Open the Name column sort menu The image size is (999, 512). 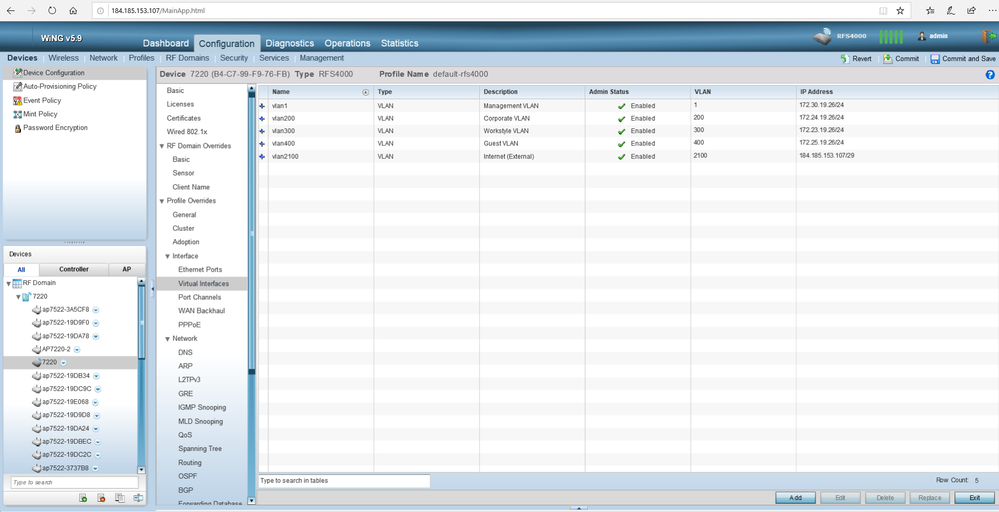365,92
